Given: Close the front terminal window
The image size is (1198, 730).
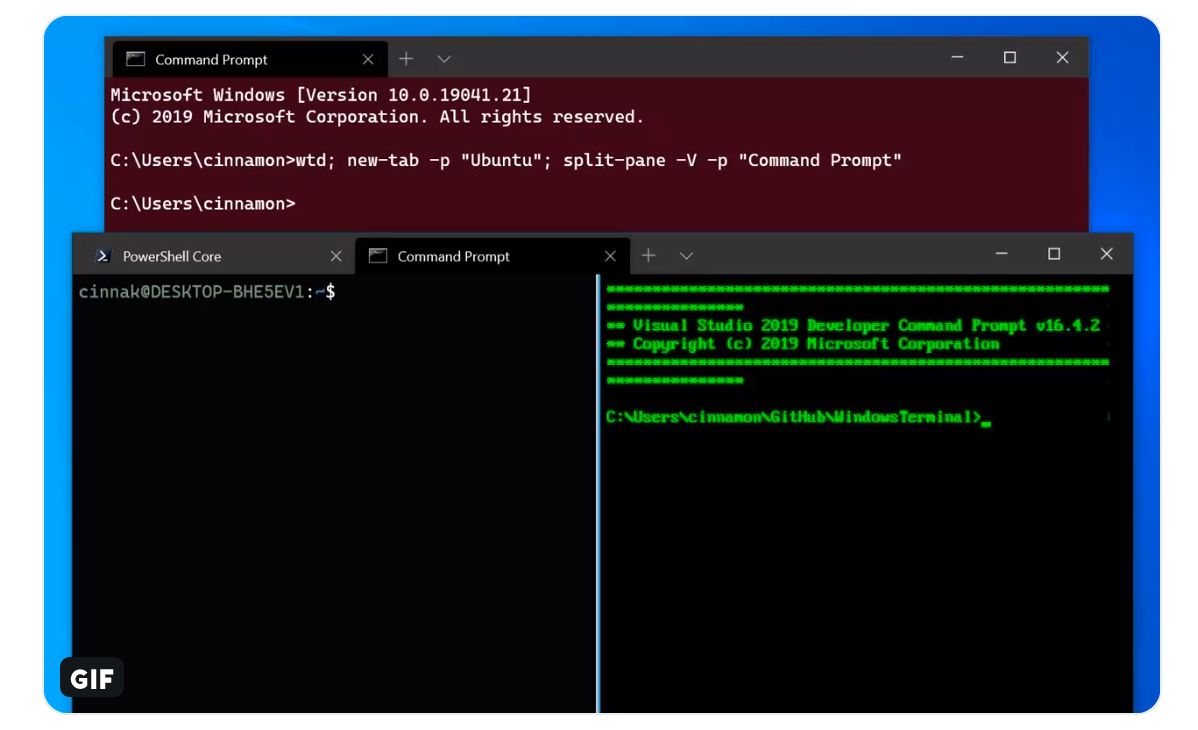Looking at the screenshot, I should click(x=1106, y=254).
